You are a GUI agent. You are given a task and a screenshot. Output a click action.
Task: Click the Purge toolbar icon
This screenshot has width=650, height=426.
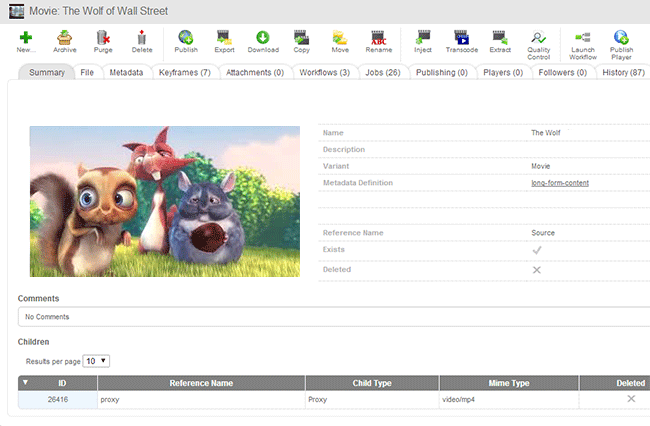103,40
